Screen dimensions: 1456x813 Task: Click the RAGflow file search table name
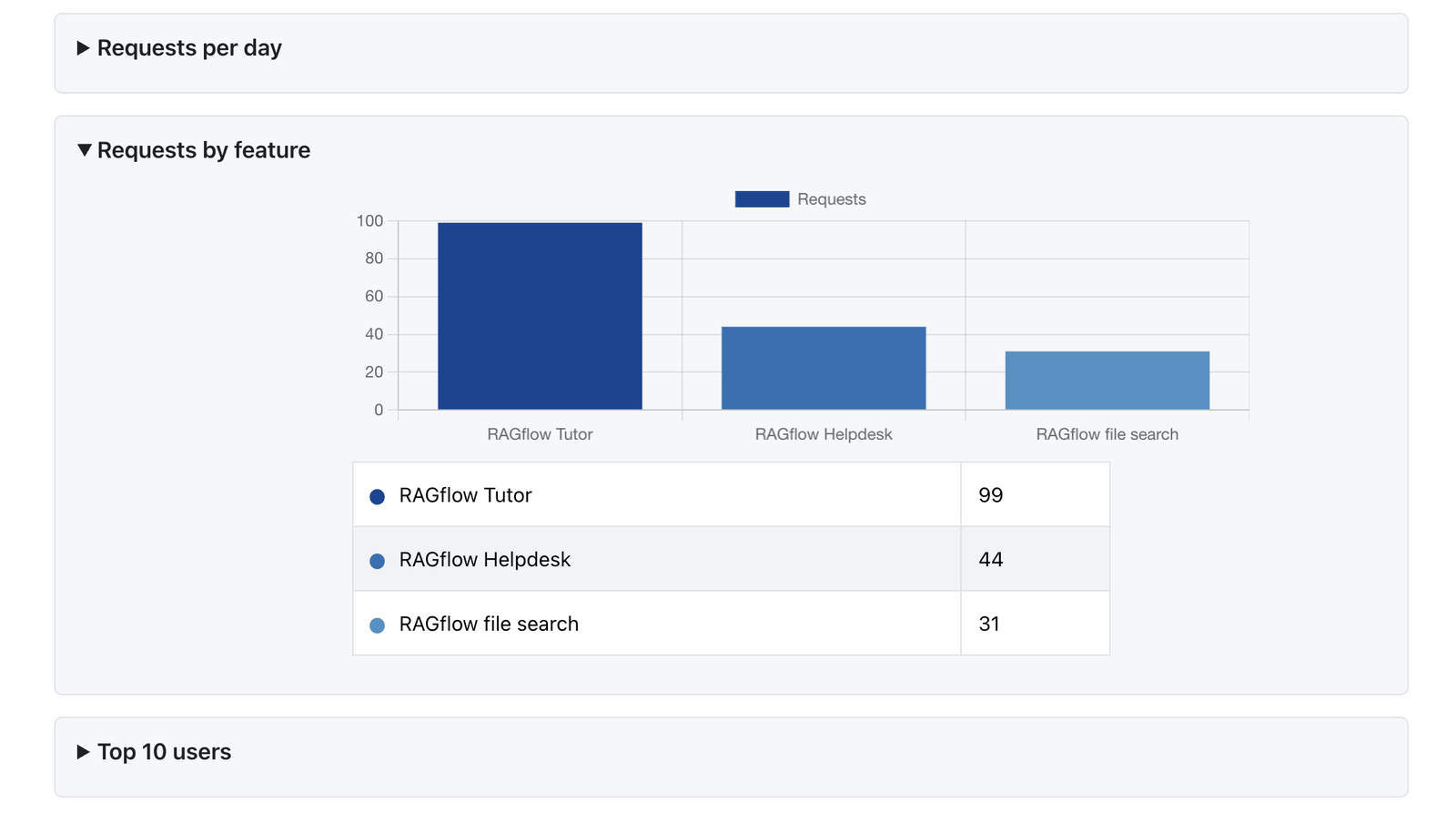point(489,625)
